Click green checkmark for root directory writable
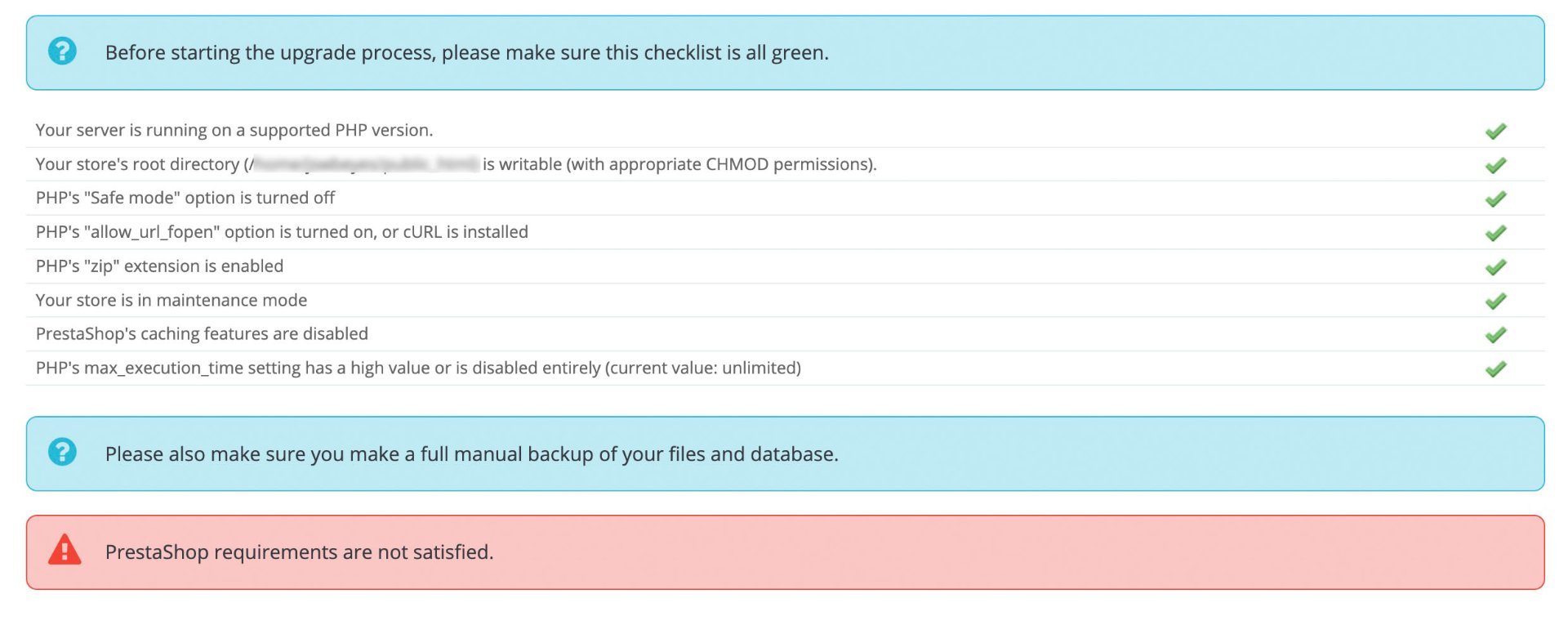This screenshot has width=1568, height=621. [x=1495, y=165]
